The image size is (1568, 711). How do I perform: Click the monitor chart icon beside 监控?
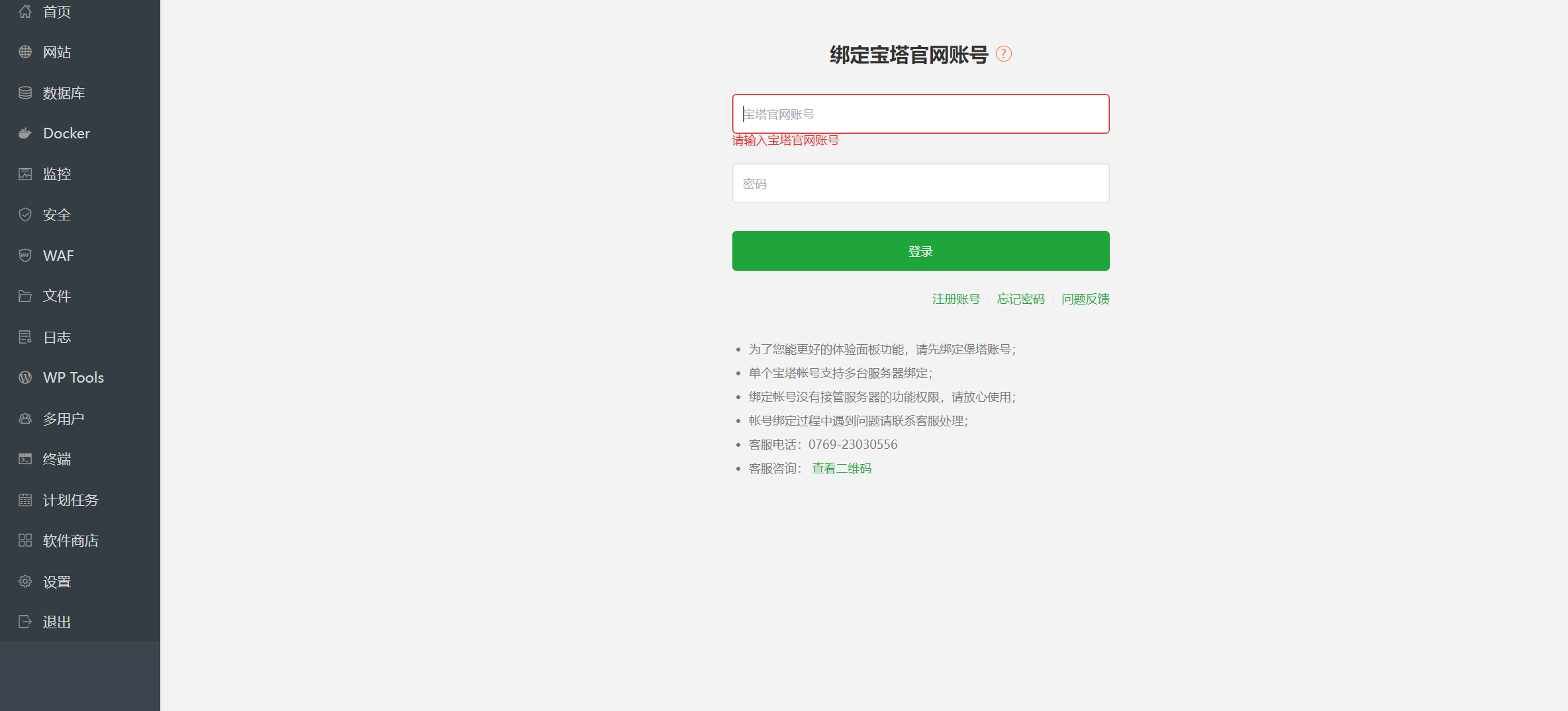25,174
